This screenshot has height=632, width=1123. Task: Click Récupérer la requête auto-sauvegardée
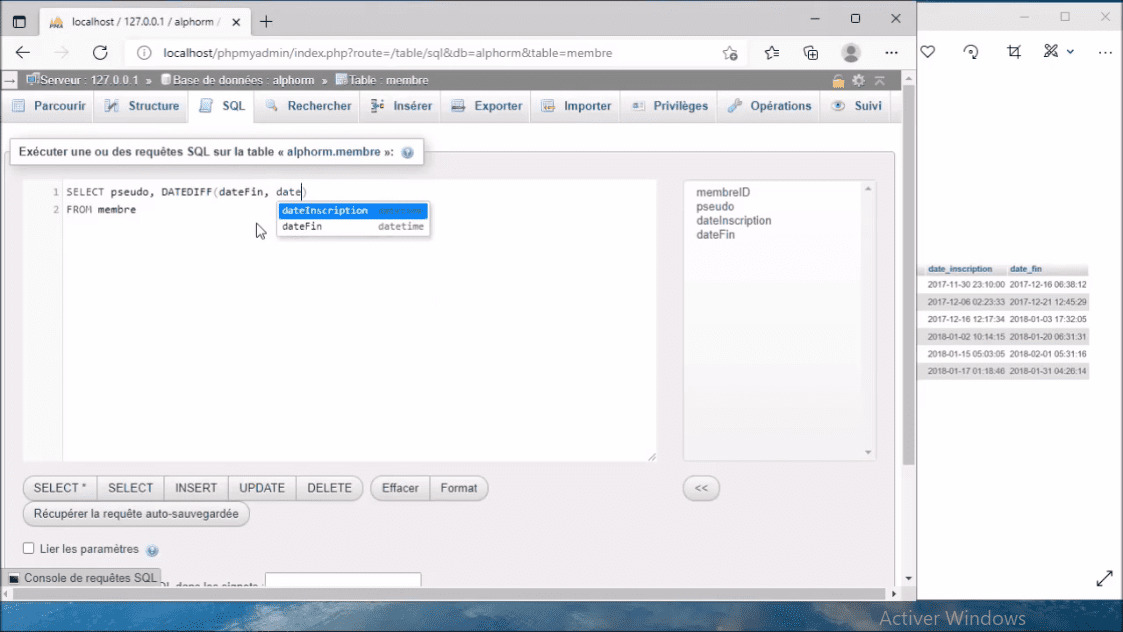[x=135, y=513]
